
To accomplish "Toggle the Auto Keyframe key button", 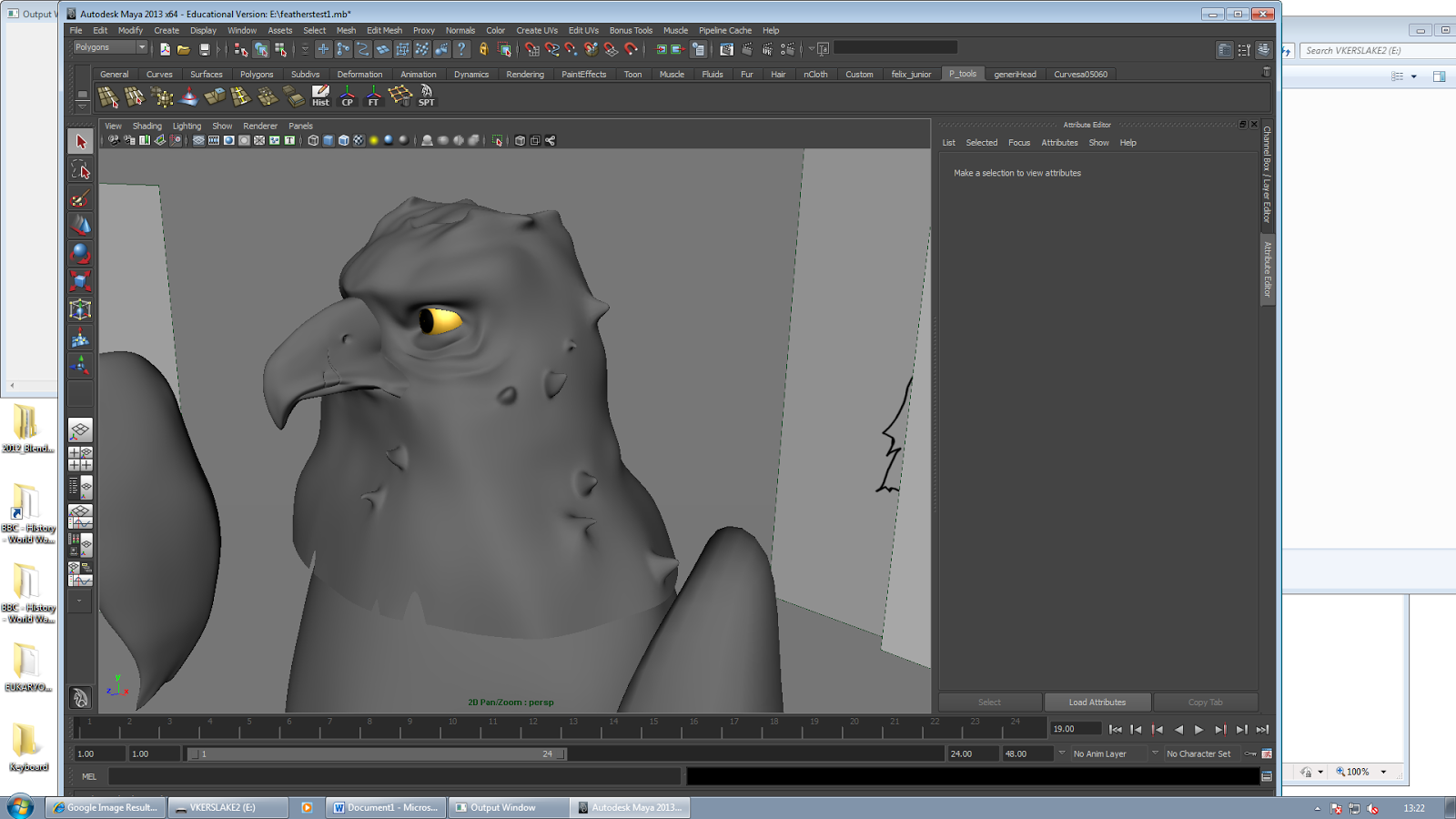I will (1250, 753).
